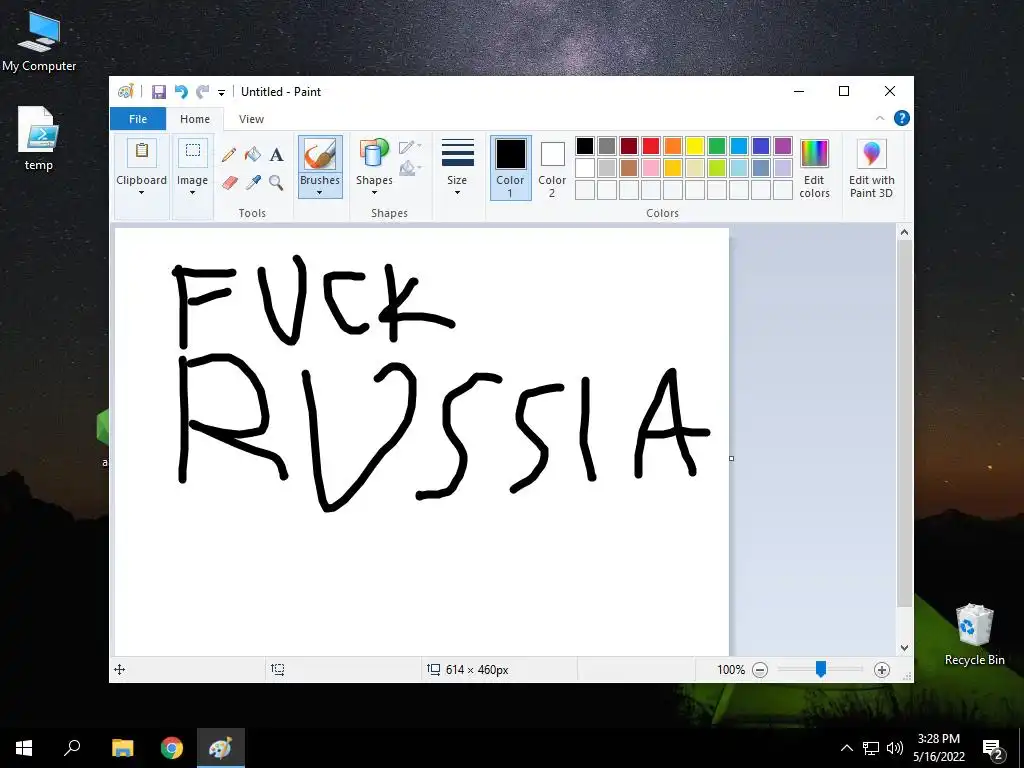Click the taskbar search magnifier
Viewport: 1024px width, 768px height.
[72, 748]
